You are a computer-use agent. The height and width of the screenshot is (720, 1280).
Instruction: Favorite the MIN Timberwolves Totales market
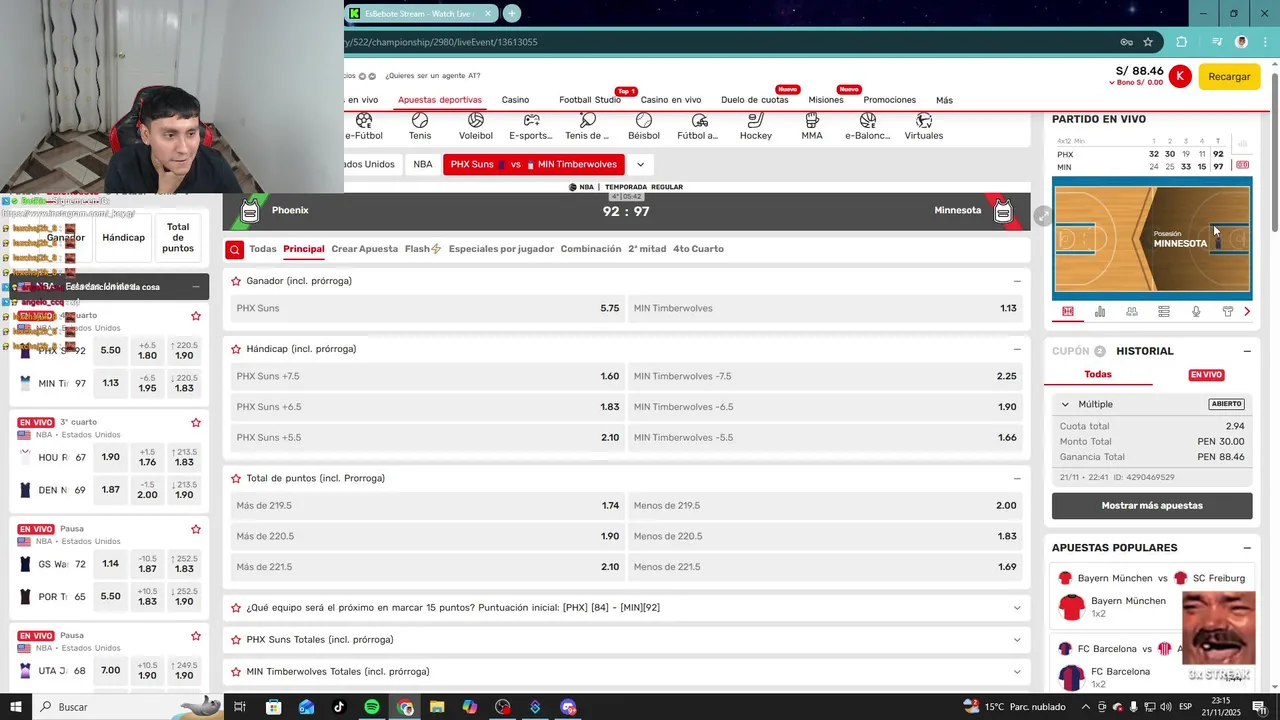tap(236, 672)
